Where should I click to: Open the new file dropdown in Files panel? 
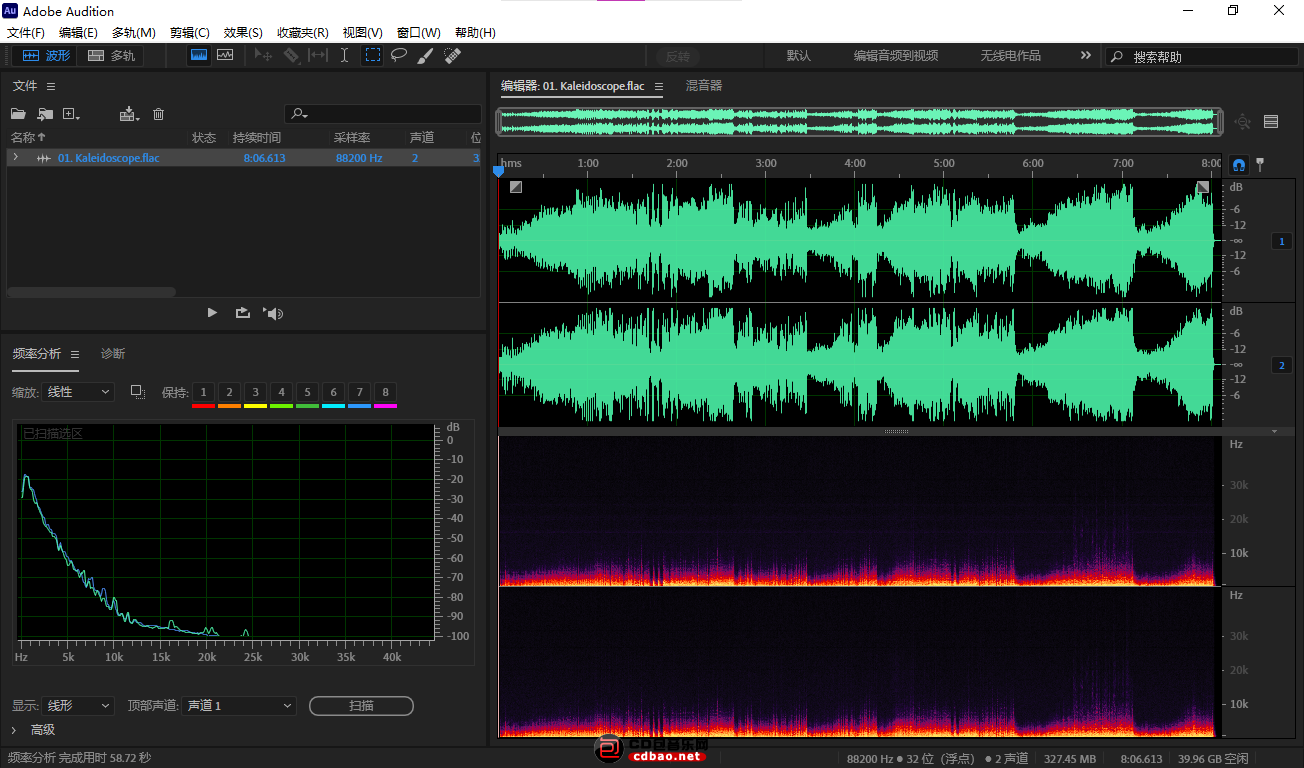pos(71,114)
